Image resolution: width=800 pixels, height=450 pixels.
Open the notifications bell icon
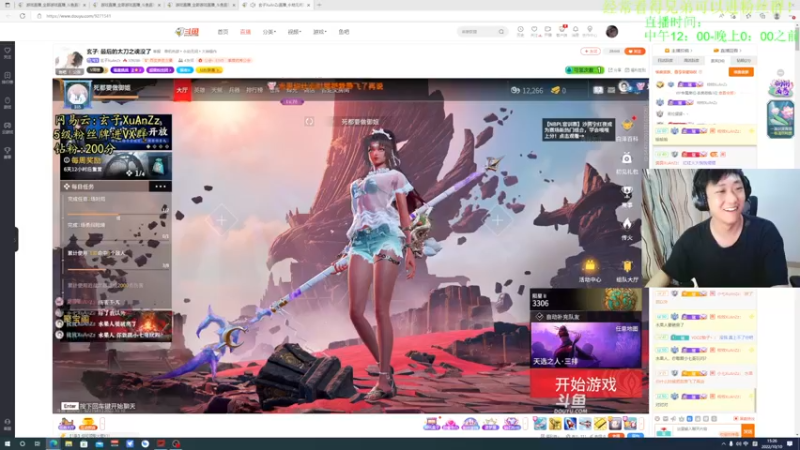(576, 30)
